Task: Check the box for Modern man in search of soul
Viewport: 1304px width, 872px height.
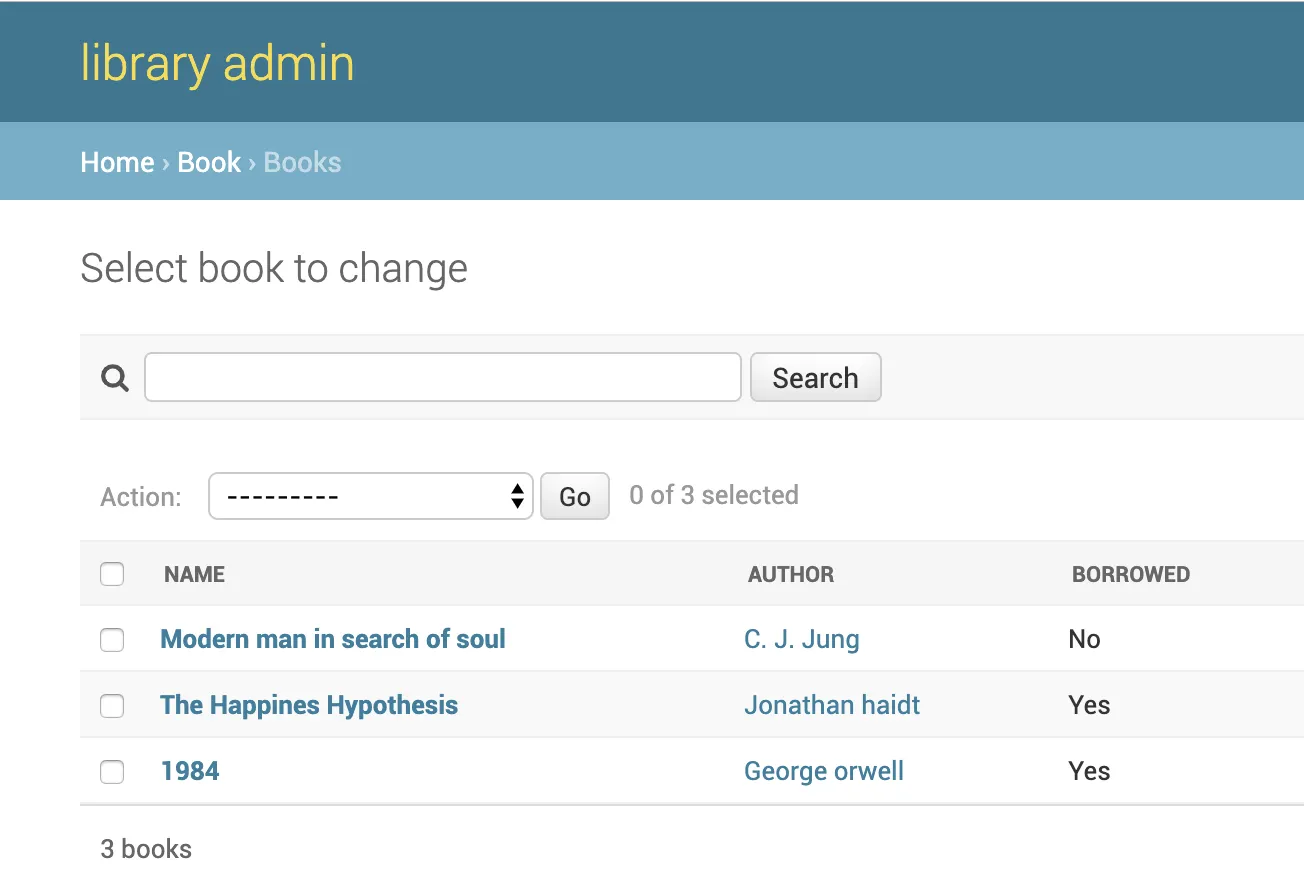Action: (112, 640)
